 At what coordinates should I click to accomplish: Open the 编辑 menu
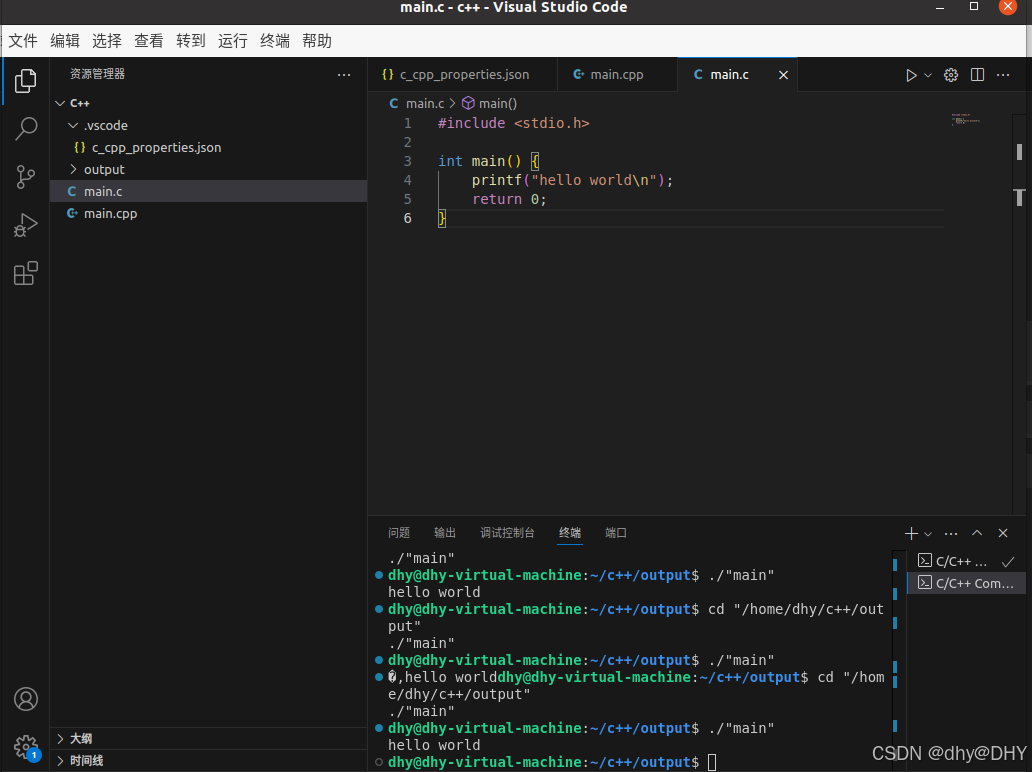(64, 41)
